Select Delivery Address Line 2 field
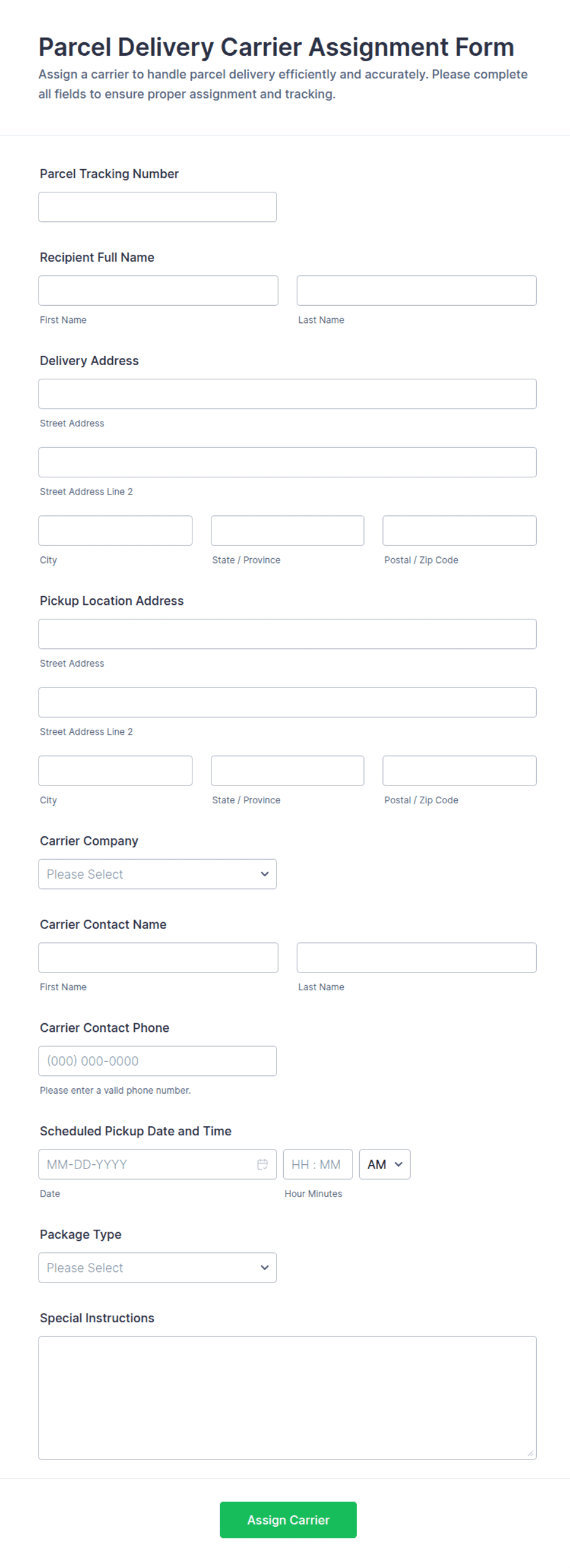The image size is (570, 1568). (287, 462)
